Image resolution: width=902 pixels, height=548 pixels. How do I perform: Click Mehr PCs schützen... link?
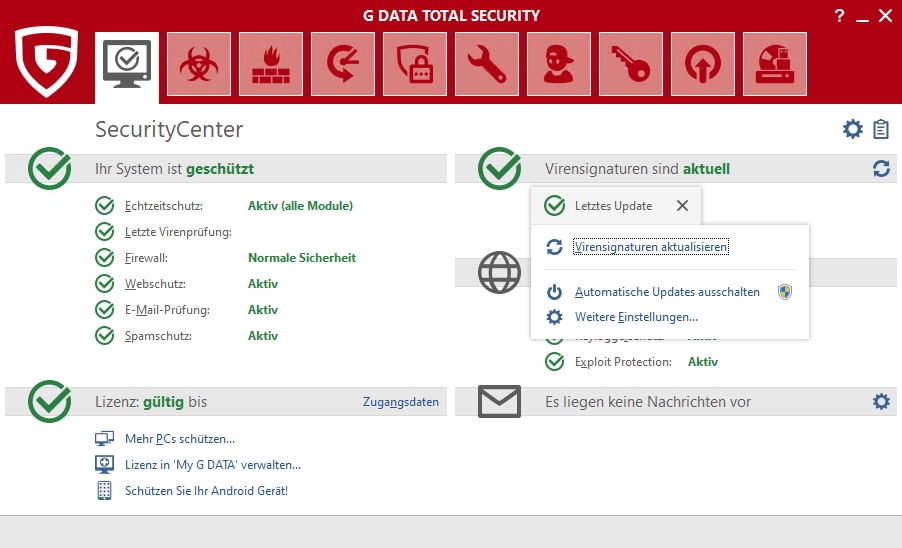[x=180, y=439]
